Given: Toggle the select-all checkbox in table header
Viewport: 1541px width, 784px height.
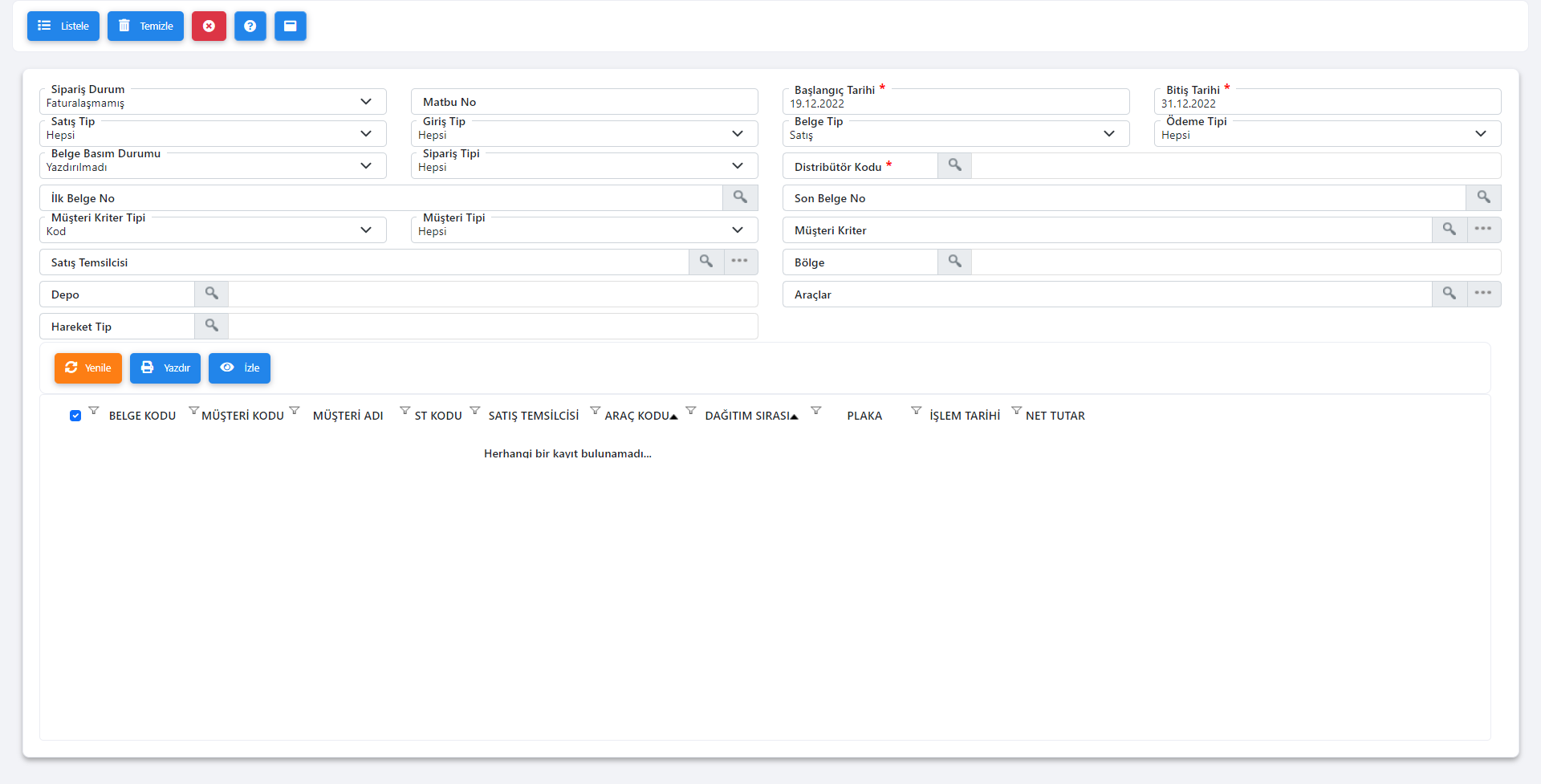Looking at the screenshot, I should coord(75,416).
